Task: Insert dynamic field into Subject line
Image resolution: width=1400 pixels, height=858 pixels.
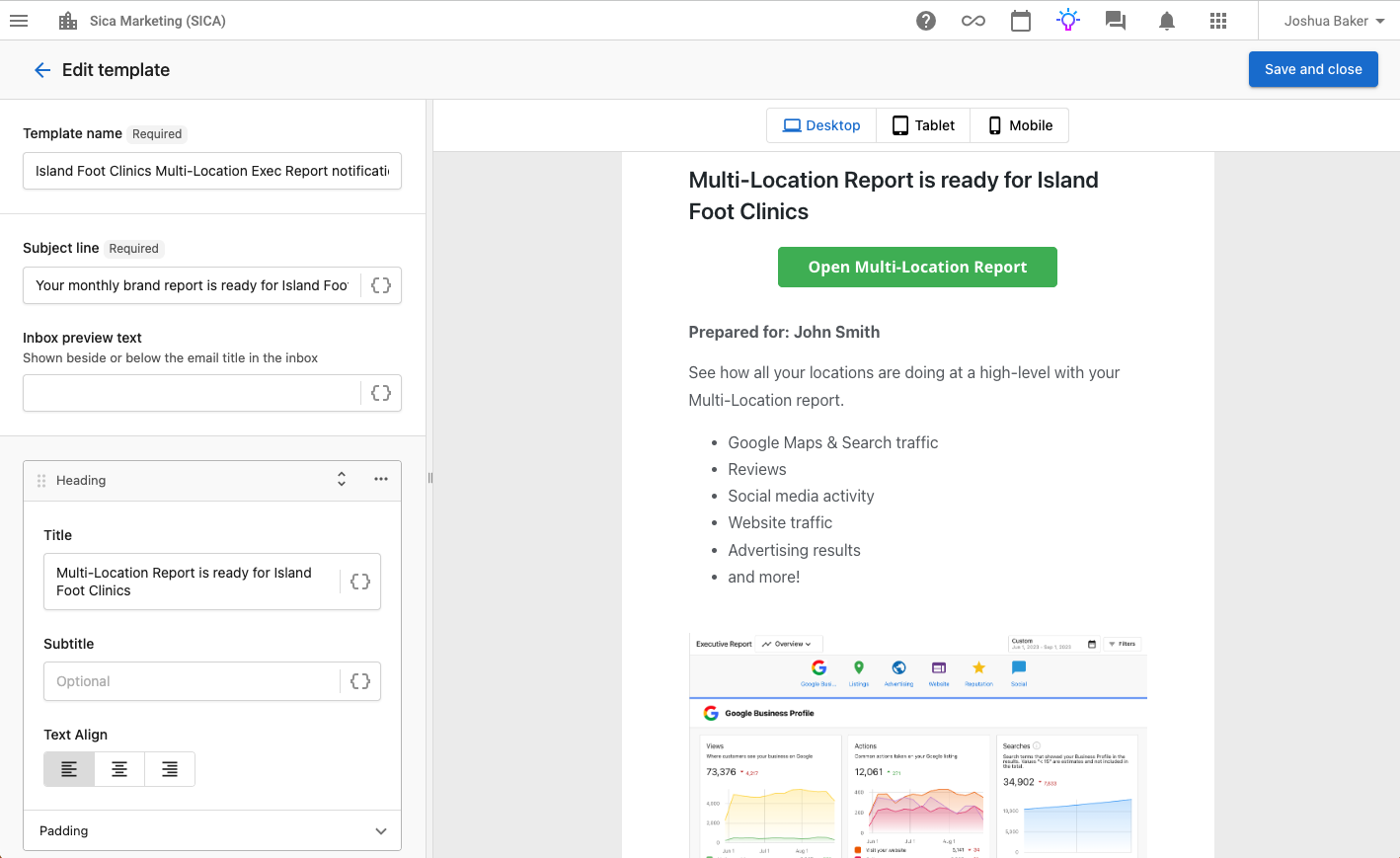Action: tap(381, 285)
